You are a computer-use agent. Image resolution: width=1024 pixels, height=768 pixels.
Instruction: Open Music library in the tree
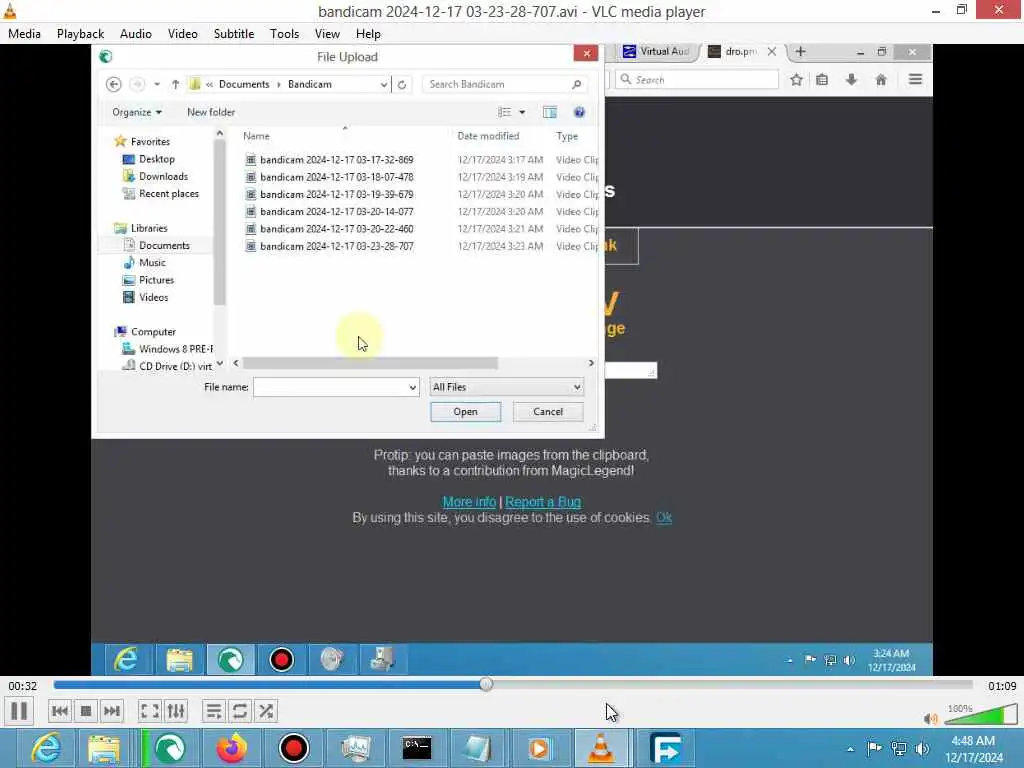152,263
